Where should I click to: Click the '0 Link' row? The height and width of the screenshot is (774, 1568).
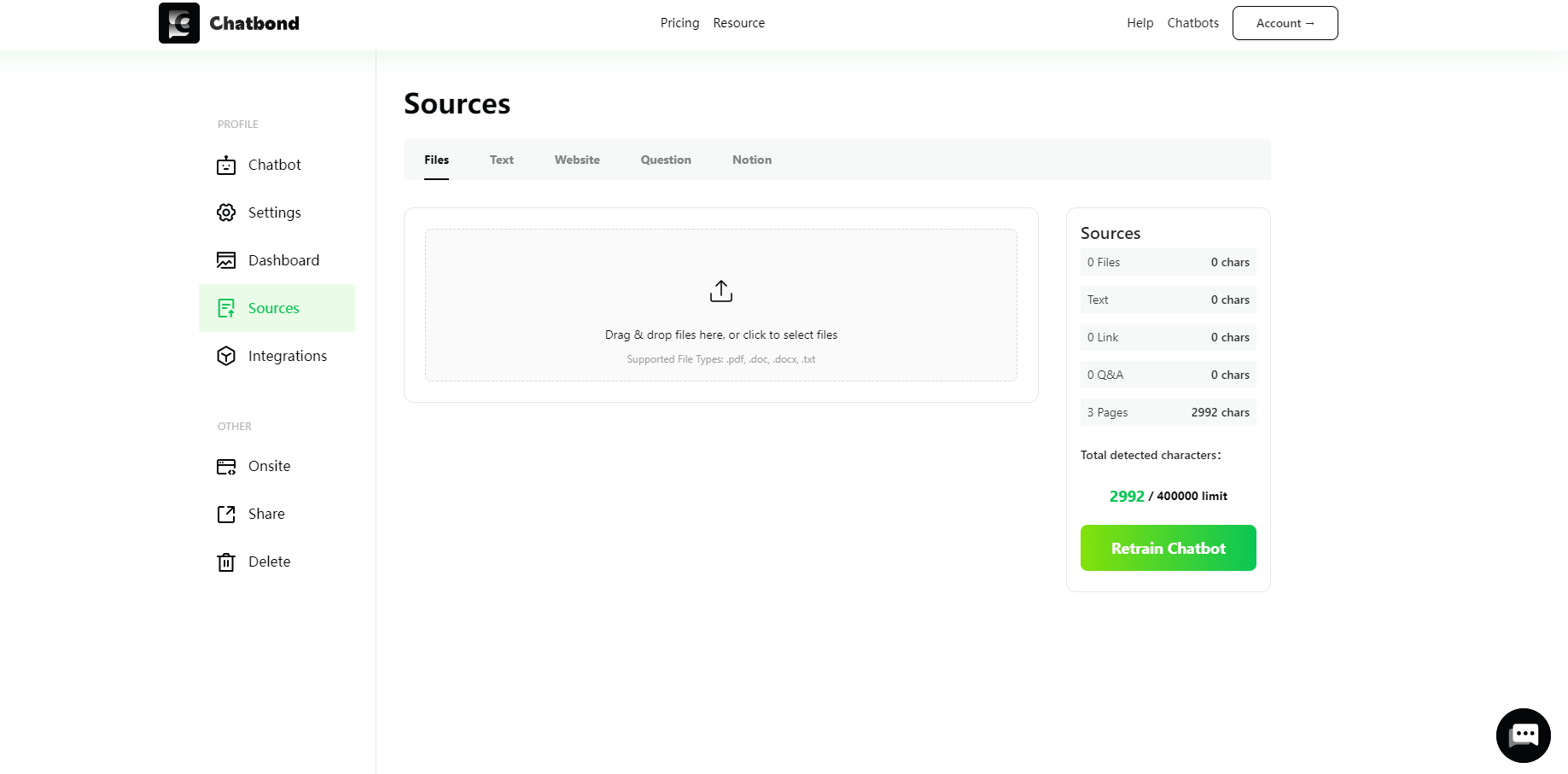pos(1169,337)
